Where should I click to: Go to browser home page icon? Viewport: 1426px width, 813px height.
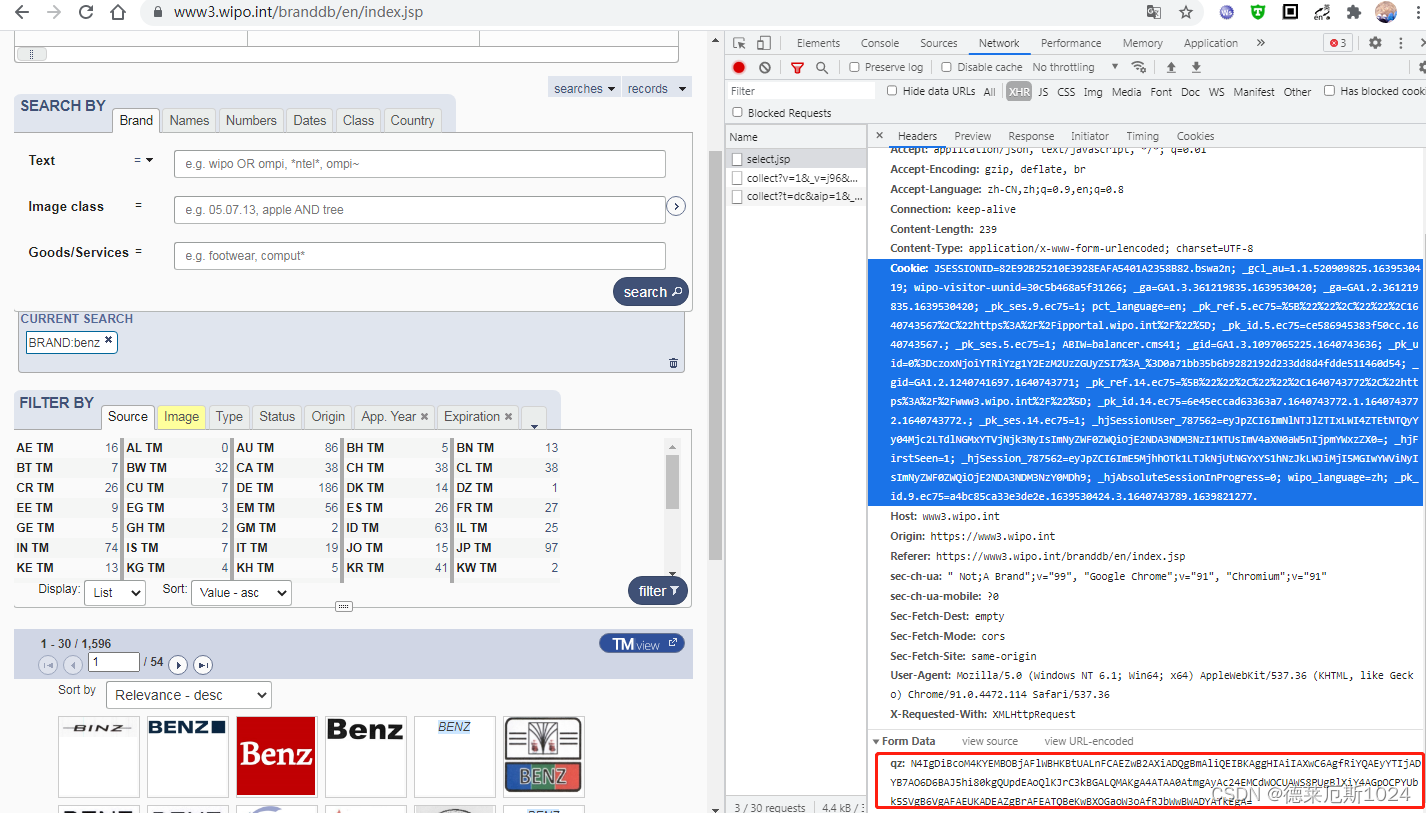pyautogui.click(x=118, y=12)
